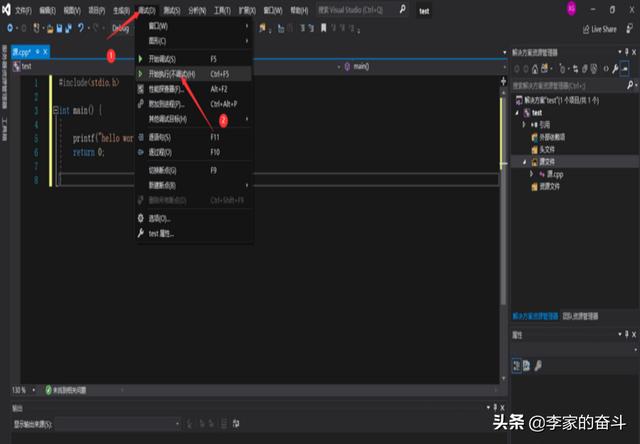Click the gear icon next to 选项 menu entry
Image resolution: width=640 pixels, height=444 pixels.
click(x=141, y=218)
